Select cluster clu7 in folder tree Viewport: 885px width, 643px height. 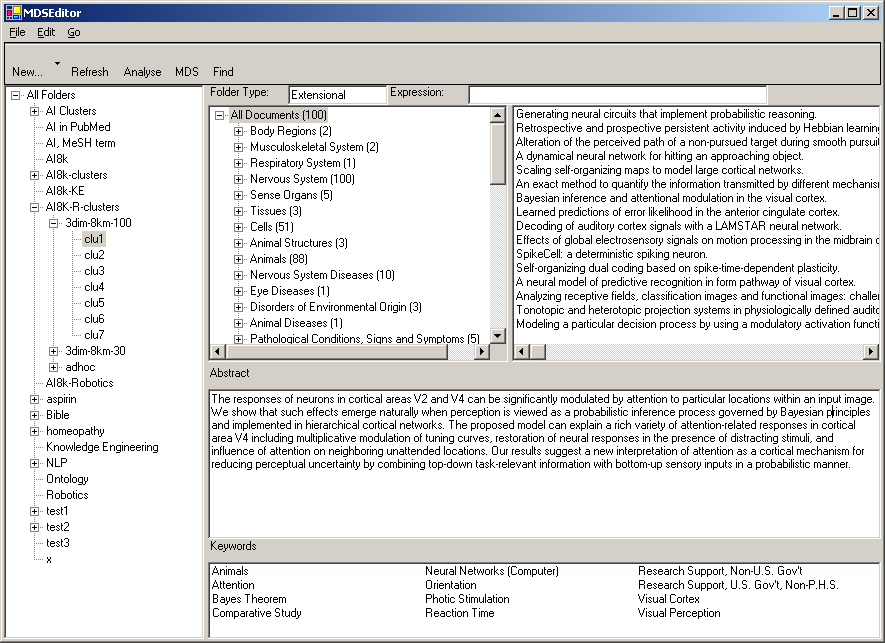tap(94, 335)
